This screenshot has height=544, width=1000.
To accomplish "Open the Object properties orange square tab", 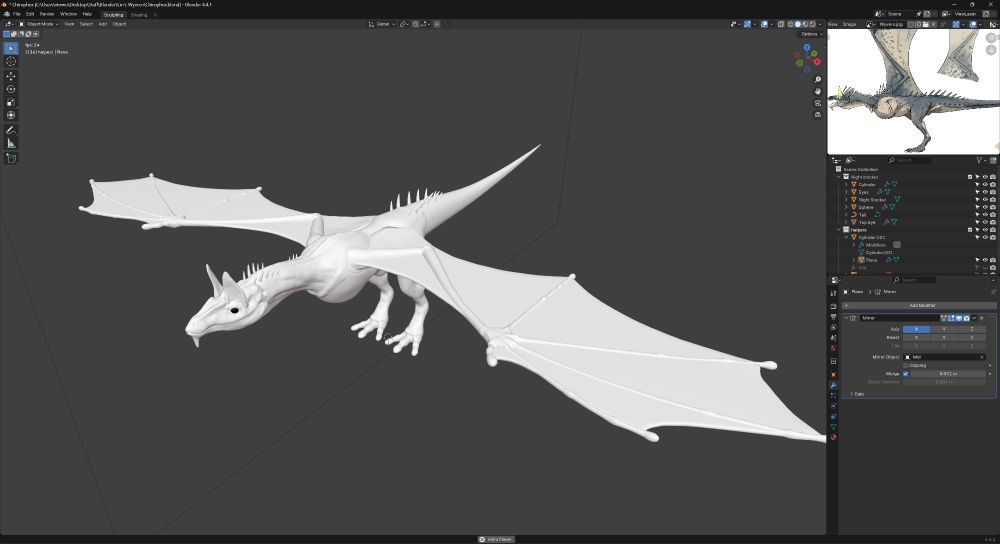I will pyautogui.click(x=833, y=374).
